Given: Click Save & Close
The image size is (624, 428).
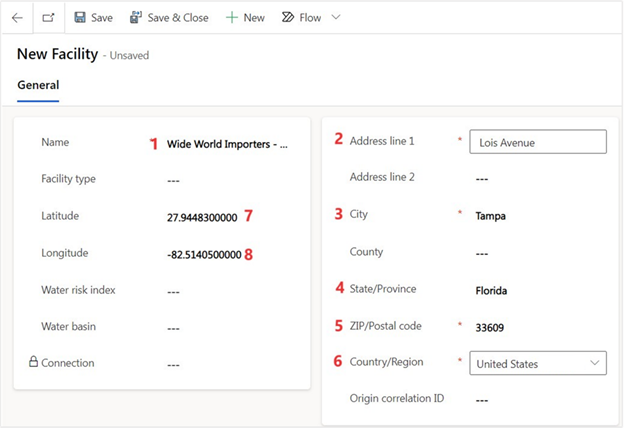Looking at the screenshot, I should [x=169, y=18].
